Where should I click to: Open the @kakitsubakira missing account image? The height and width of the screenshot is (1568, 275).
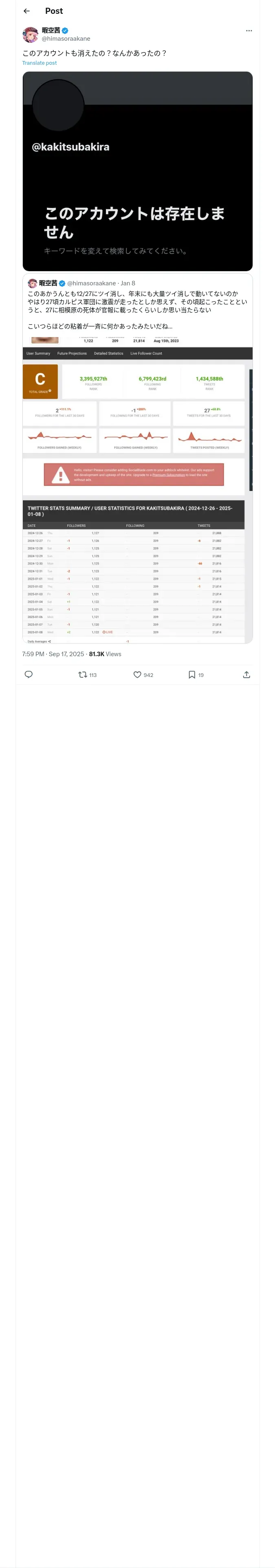point(137,171)
